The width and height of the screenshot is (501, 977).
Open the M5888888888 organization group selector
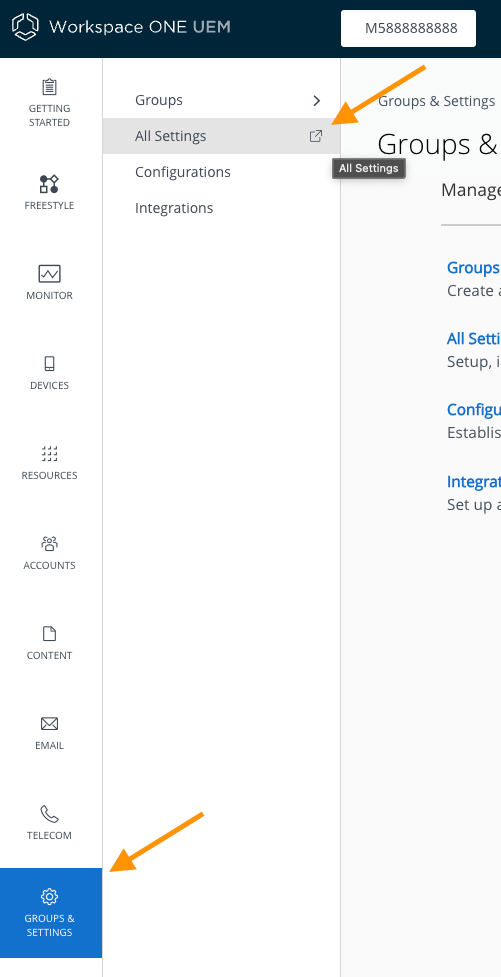coord(408,28)
